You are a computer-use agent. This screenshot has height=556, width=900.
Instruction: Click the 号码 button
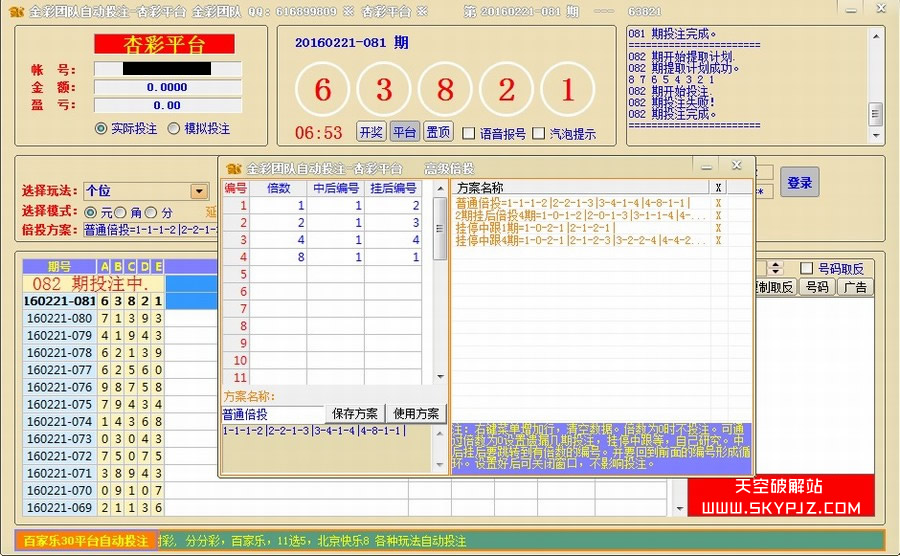[x=817, y=287]
